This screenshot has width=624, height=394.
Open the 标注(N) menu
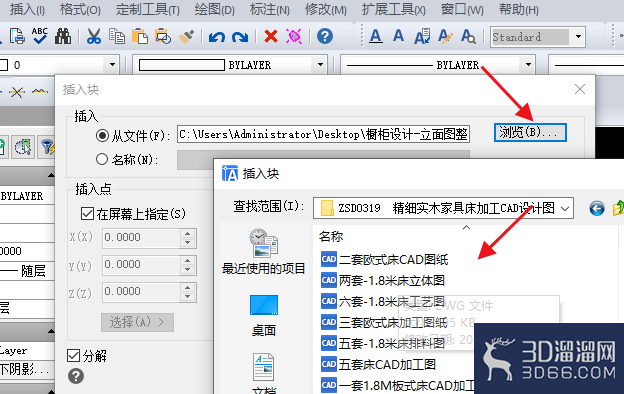tap(269, 9)
